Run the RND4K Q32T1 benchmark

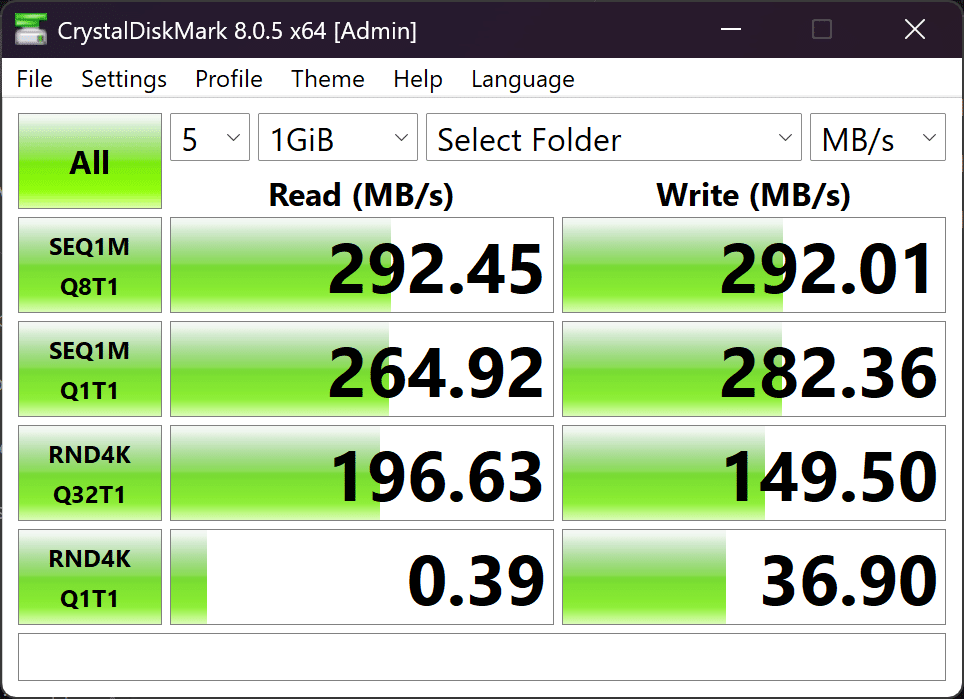[x=90, y=473]
